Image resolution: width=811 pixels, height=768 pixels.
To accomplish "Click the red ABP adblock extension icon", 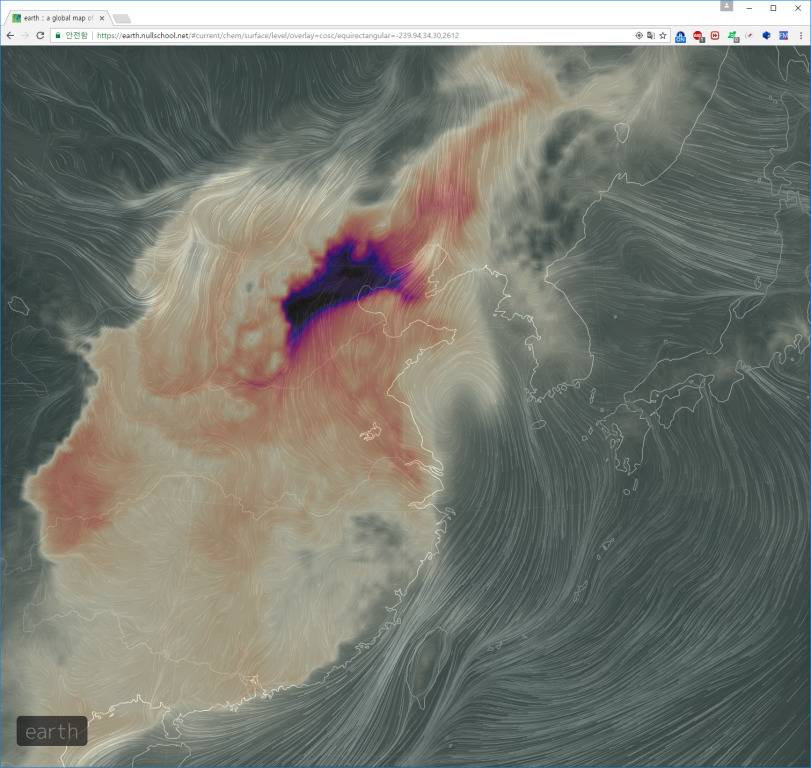I will click(x=698, y=35).
